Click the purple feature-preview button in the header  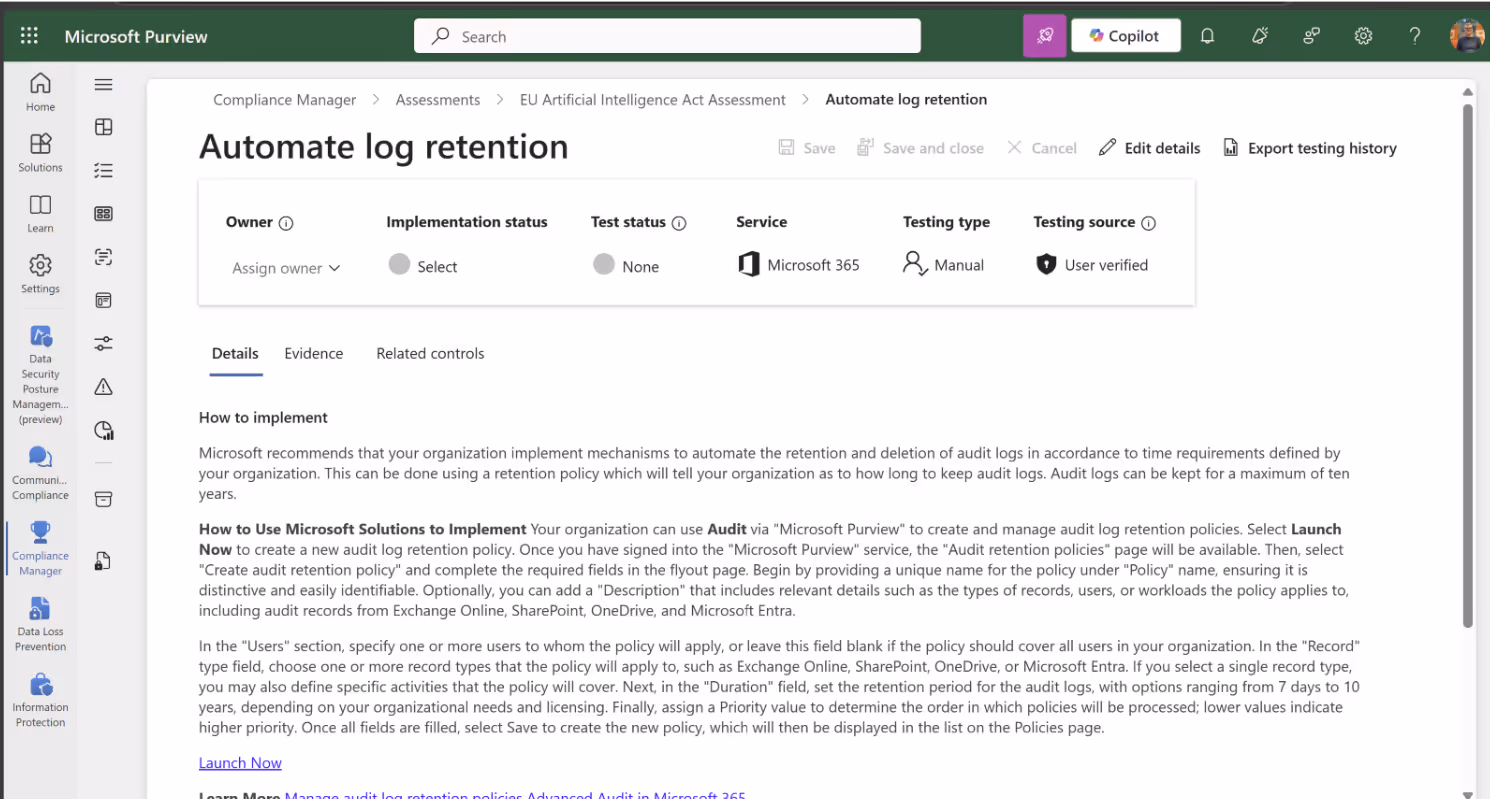coord(1044,36)
